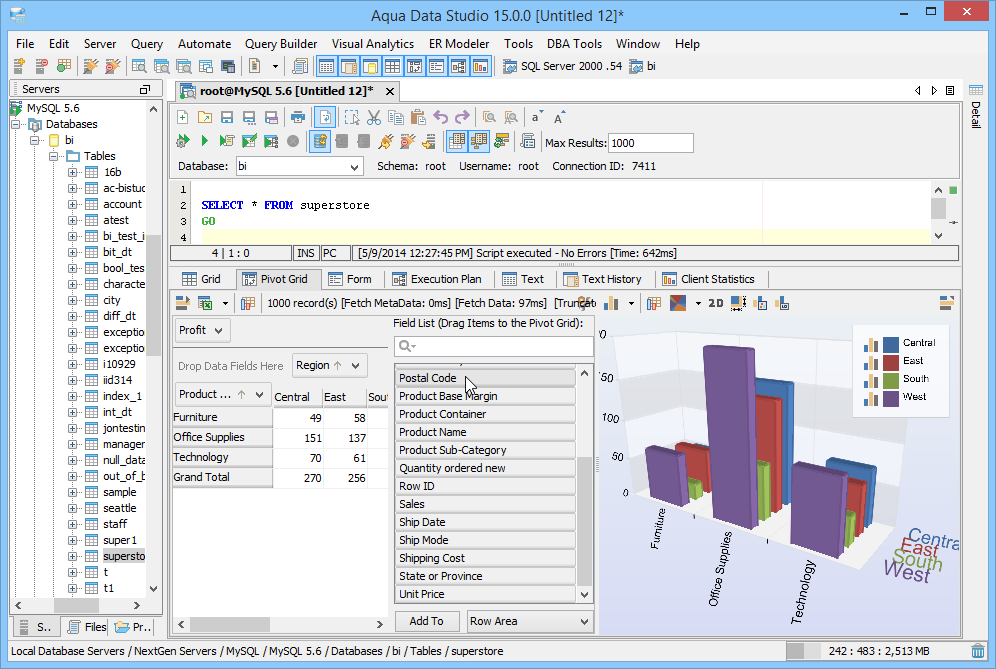Click the copy icon in editor toolbar
This screenshot has width=996, height=669.
(396, 118)
